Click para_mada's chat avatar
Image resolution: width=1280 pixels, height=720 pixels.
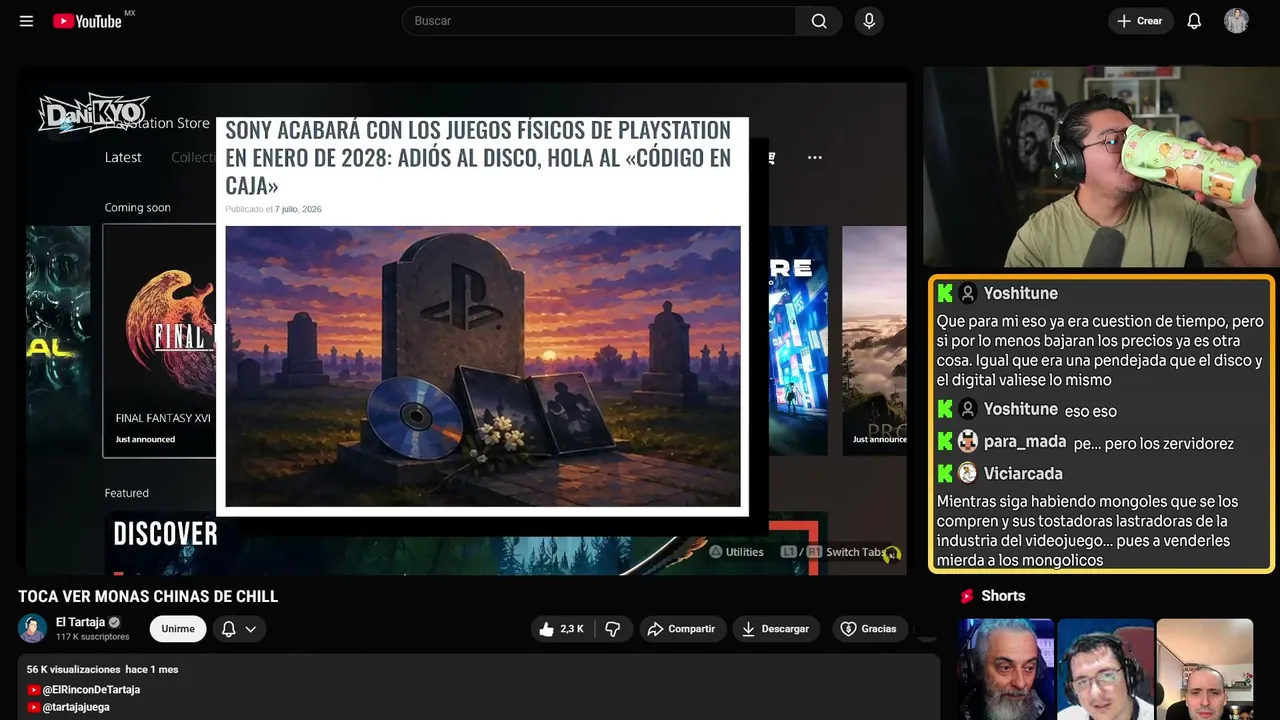tap(967, 441)
